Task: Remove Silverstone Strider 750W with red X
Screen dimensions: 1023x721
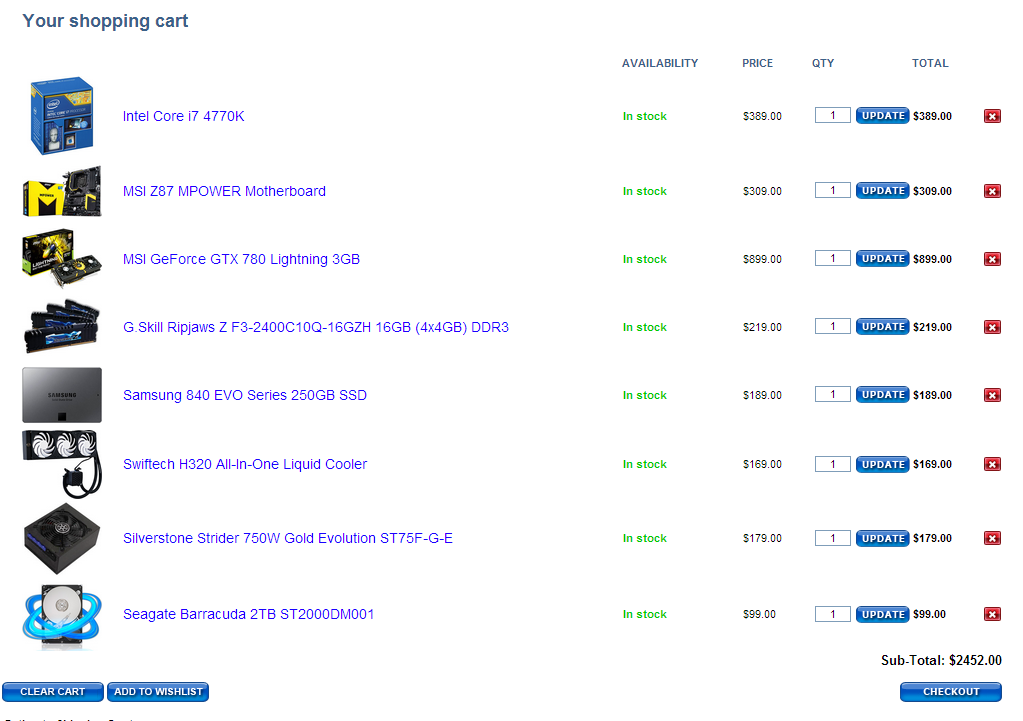Action: tap(992, 538)
